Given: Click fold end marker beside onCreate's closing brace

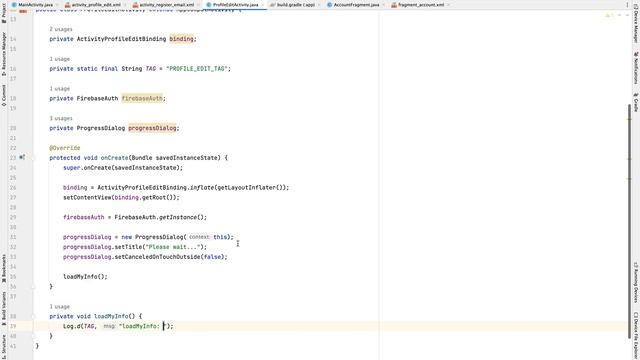Looking at the screenshot, I should tap(33, 287).
